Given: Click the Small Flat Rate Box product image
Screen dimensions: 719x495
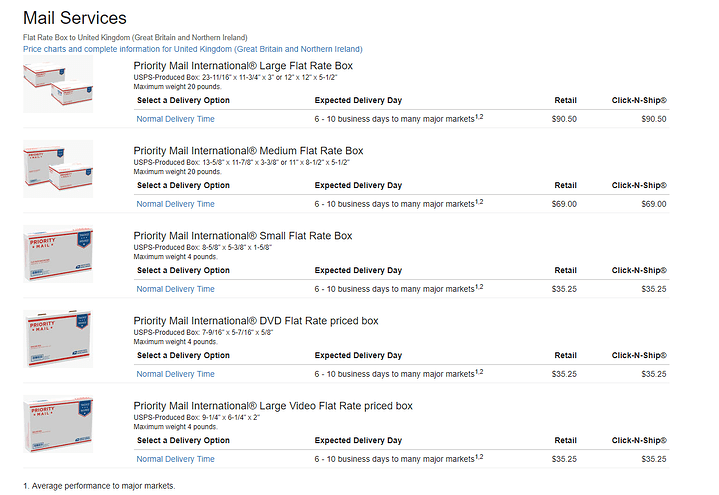Looking at the screenshot, I should pos(58,254).
